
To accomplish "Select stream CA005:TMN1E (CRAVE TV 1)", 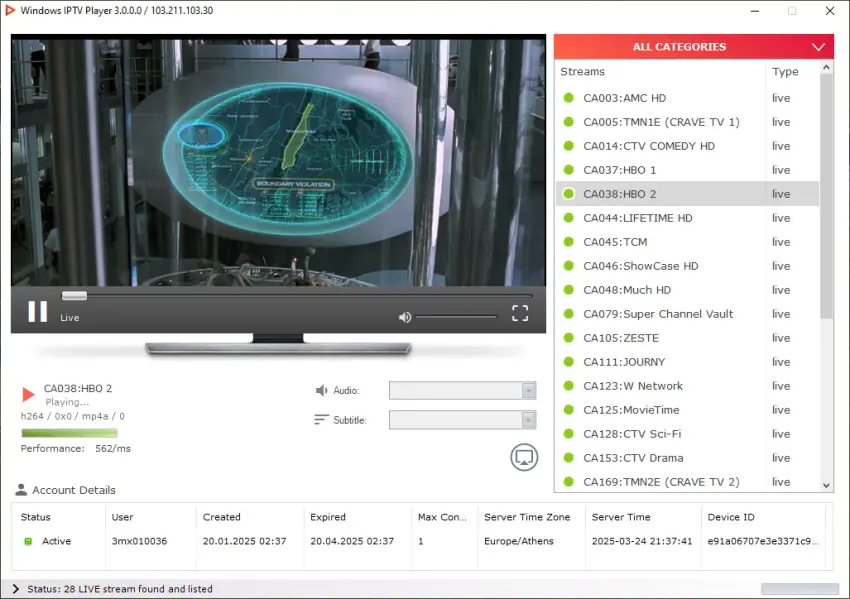I will [x=687, y=122].
